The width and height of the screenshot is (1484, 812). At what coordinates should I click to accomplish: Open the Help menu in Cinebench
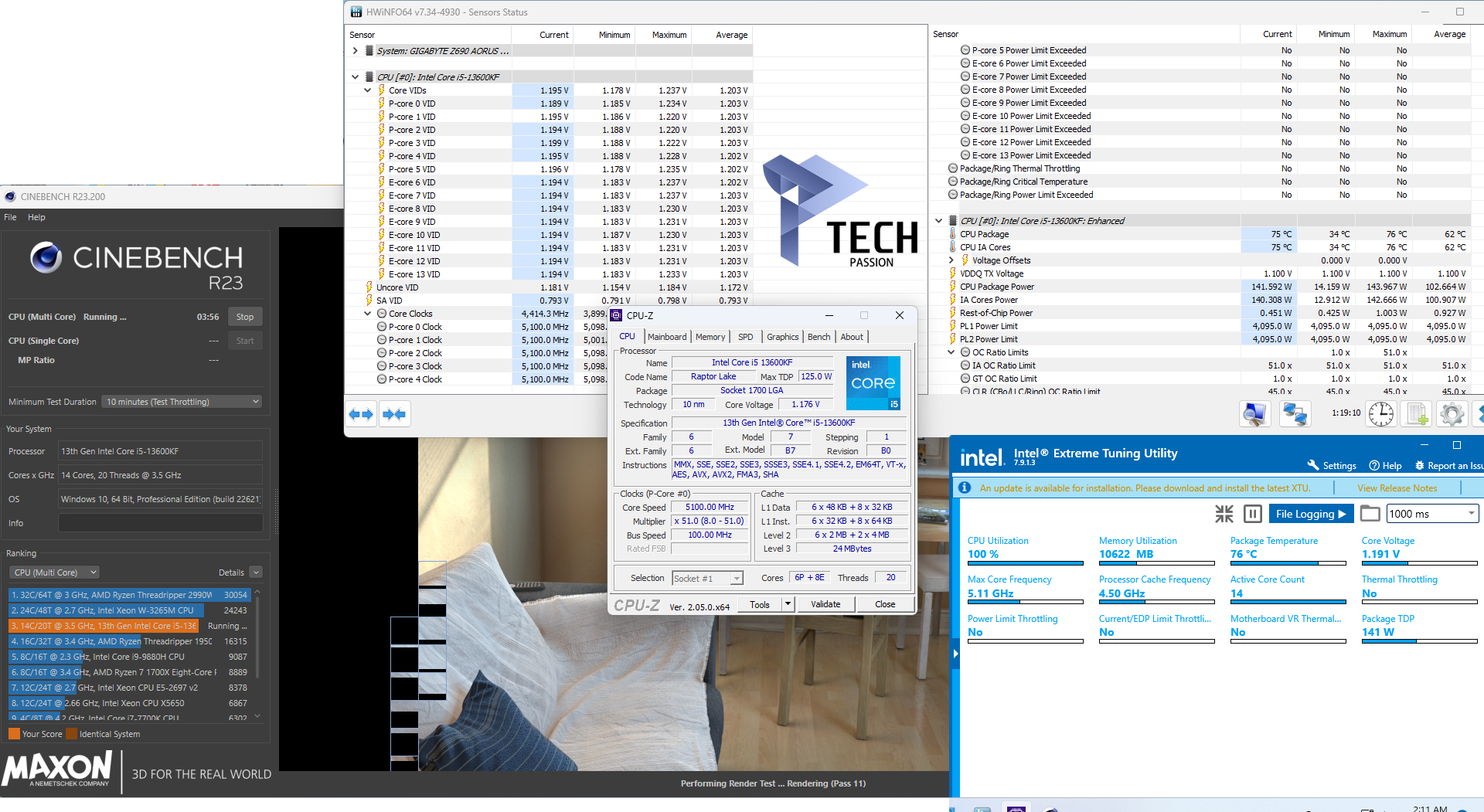[36, 217]
